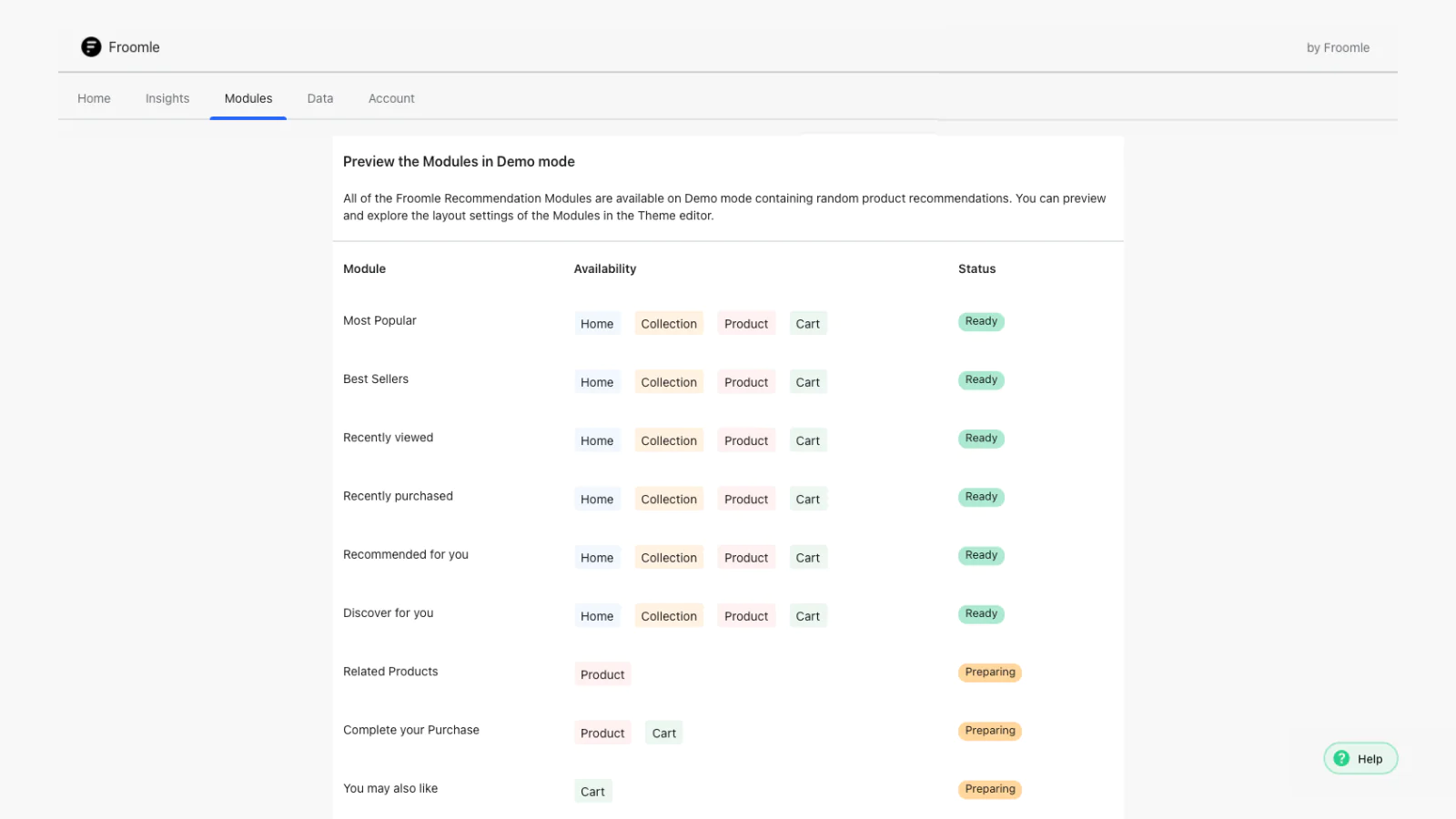Click Home tag in Most Popular row

[597, 324]
